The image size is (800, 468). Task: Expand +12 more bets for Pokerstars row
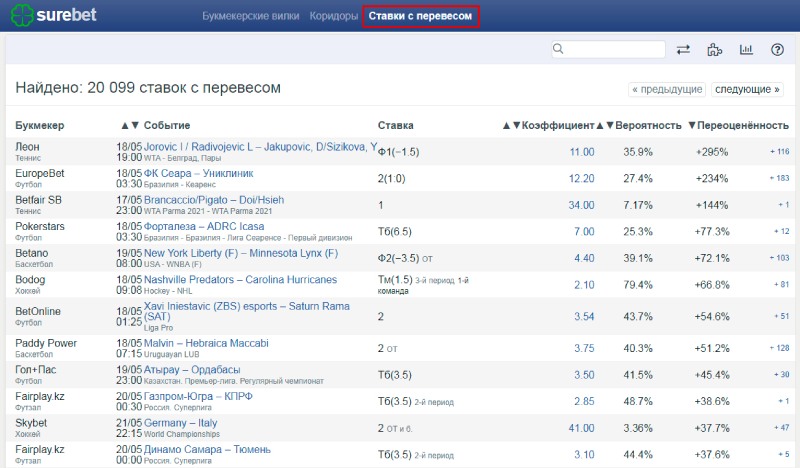pos(782,231)
